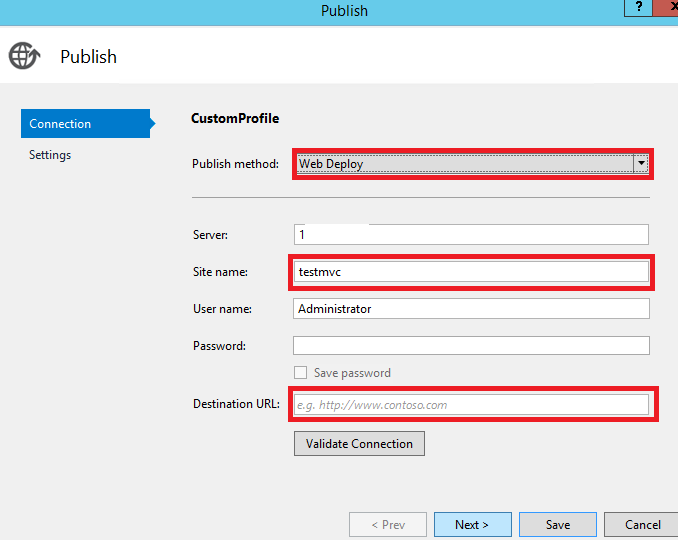Focus the Server input field
This screenshot has height=540, width=678.
471,234
